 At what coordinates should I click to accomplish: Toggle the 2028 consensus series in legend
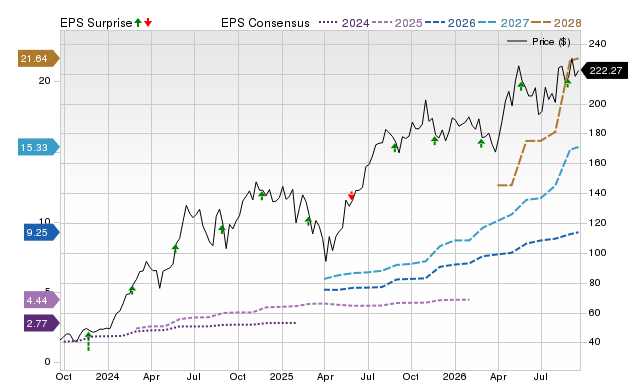(556, 23)
